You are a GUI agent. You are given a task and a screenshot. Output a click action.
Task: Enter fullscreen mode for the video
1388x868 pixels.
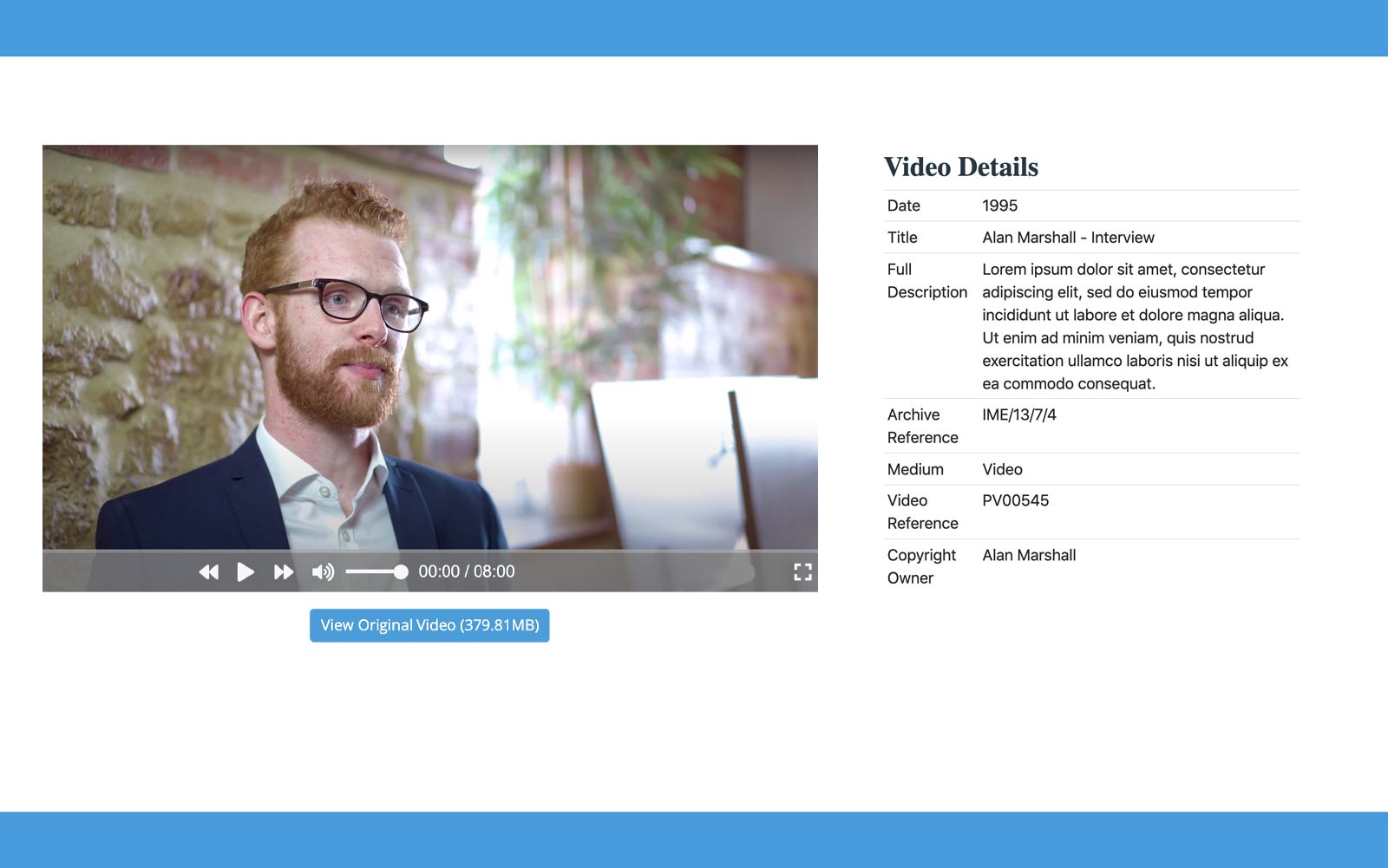(802, 572)
